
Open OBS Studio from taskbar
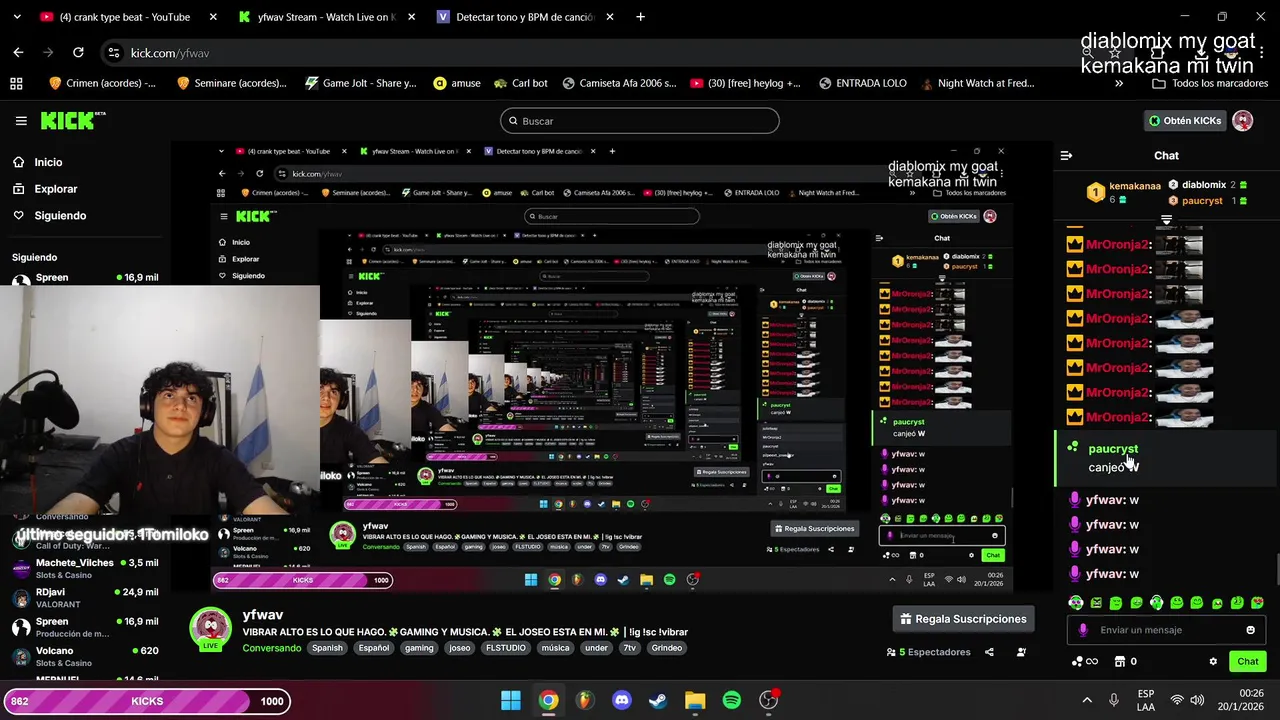[x=768, y=701]
